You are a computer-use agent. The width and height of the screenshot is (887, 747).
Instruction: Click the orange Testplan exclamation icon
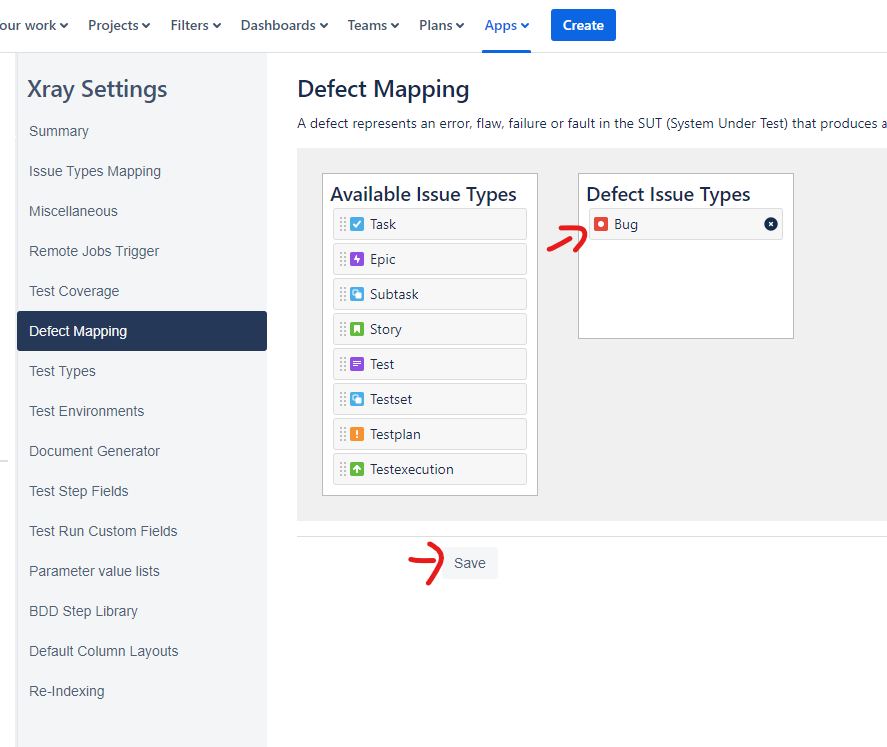(x=357, y=435)
